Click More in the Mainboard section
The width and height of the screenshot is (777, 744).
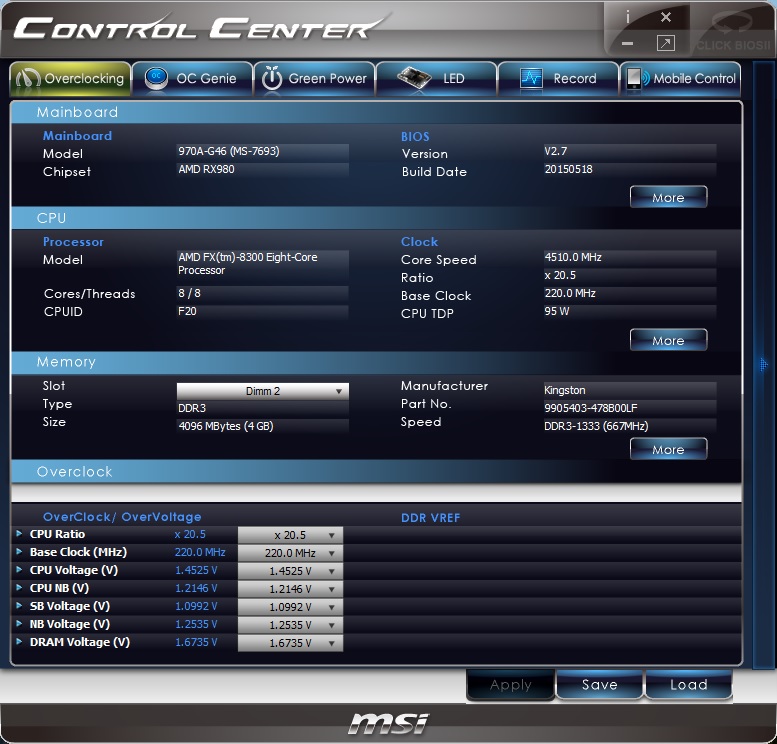click(668, 197)
